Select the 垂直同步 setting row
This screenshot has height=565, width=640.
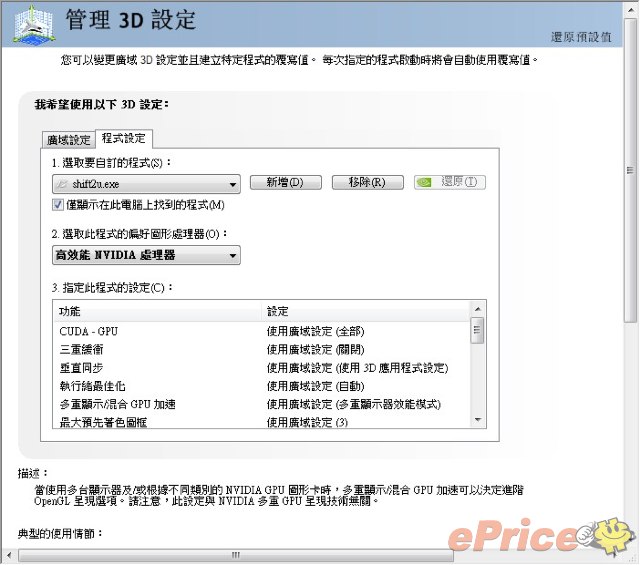coord(261,368)
